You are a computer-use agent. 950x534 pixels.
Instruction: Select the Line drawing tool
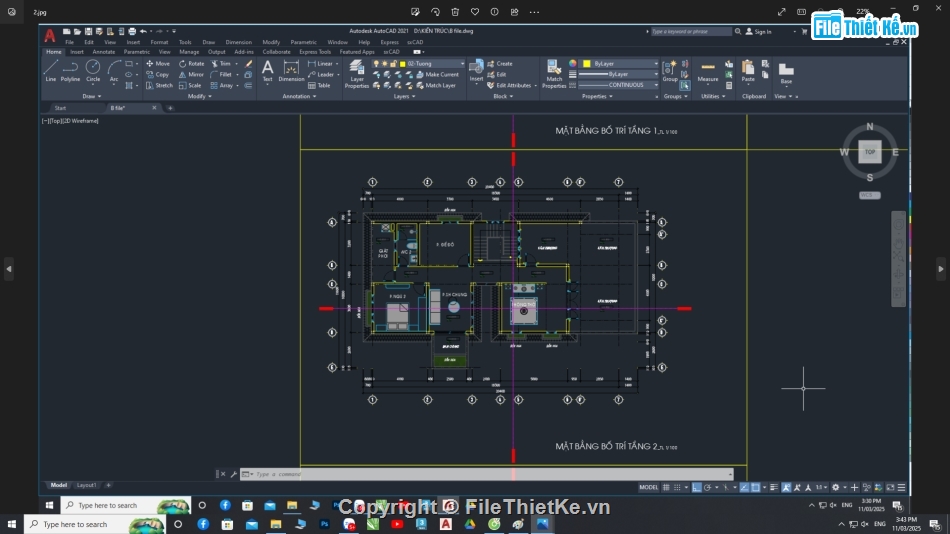(50, 71)
